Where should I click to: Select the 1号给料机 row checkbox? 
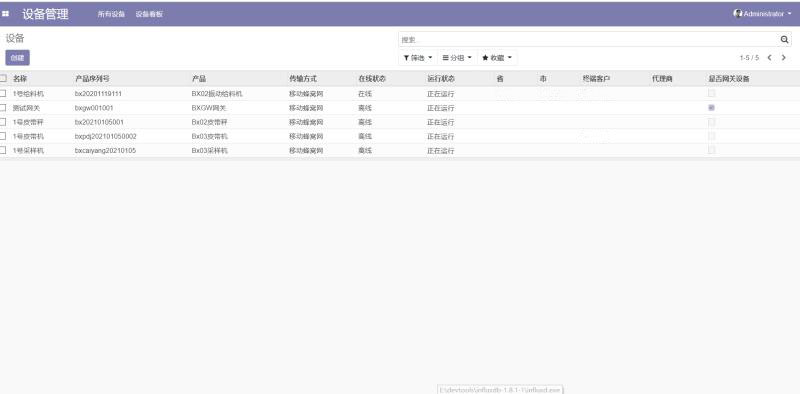click(3, 93)
